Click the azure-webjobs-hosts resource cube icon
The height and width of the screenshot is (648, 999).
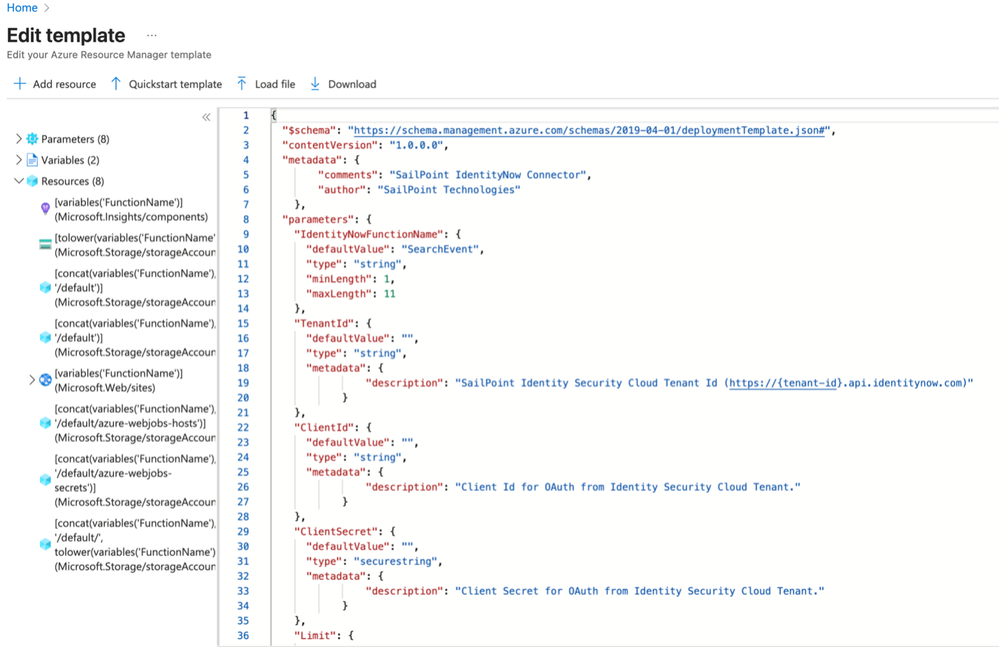[x=45, y=423]
